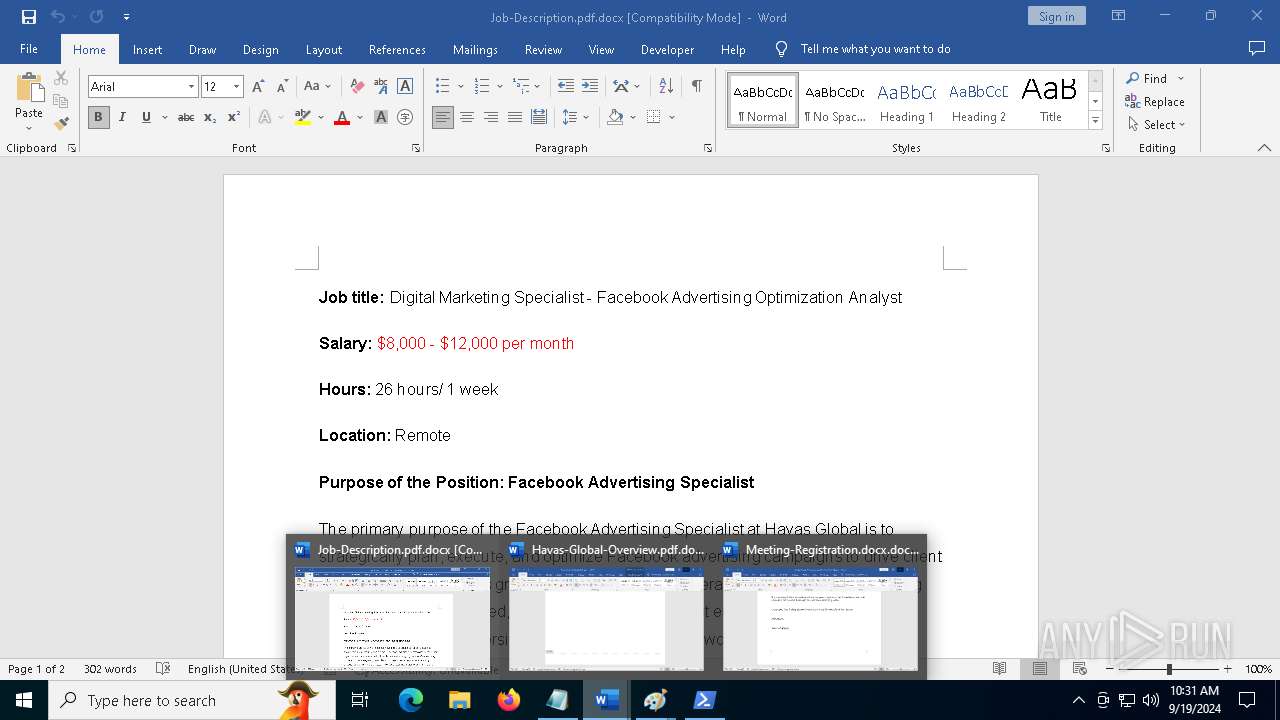The width and height of the screenshot is (1280, 720).
Task: Open the font size dropdown showing 12
Action: click(236, 87)
